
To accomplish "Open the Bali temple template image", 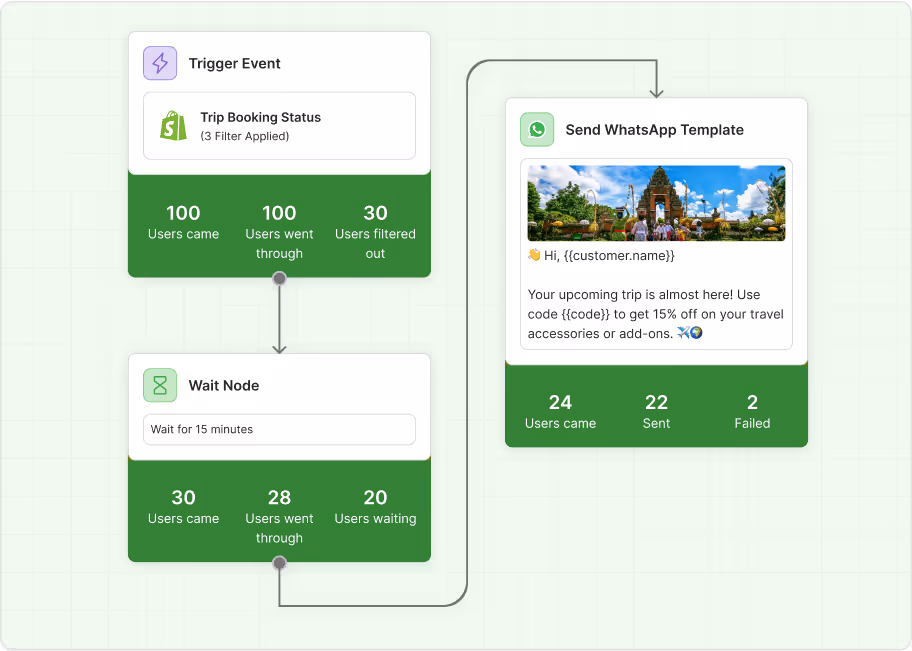I will point(656,203).
